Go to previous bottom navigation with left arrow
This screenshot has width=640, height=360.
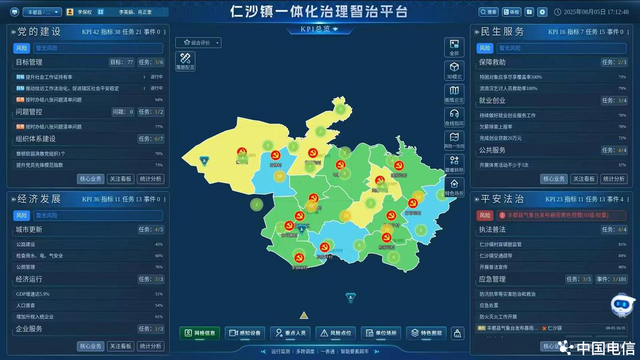(263, 351)
